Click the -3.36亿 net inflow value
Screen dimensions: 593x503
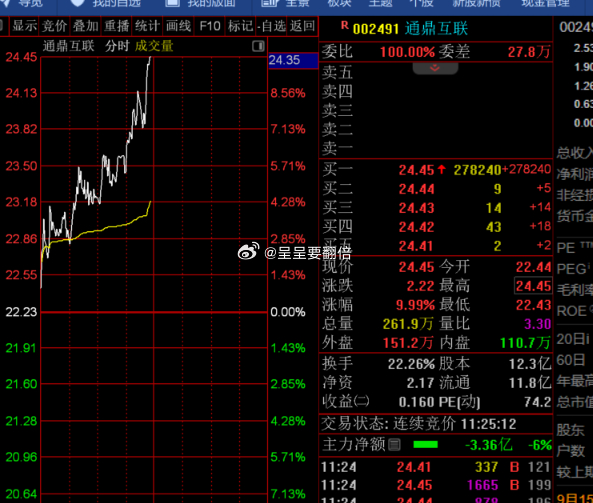click(x=488, y=445)
